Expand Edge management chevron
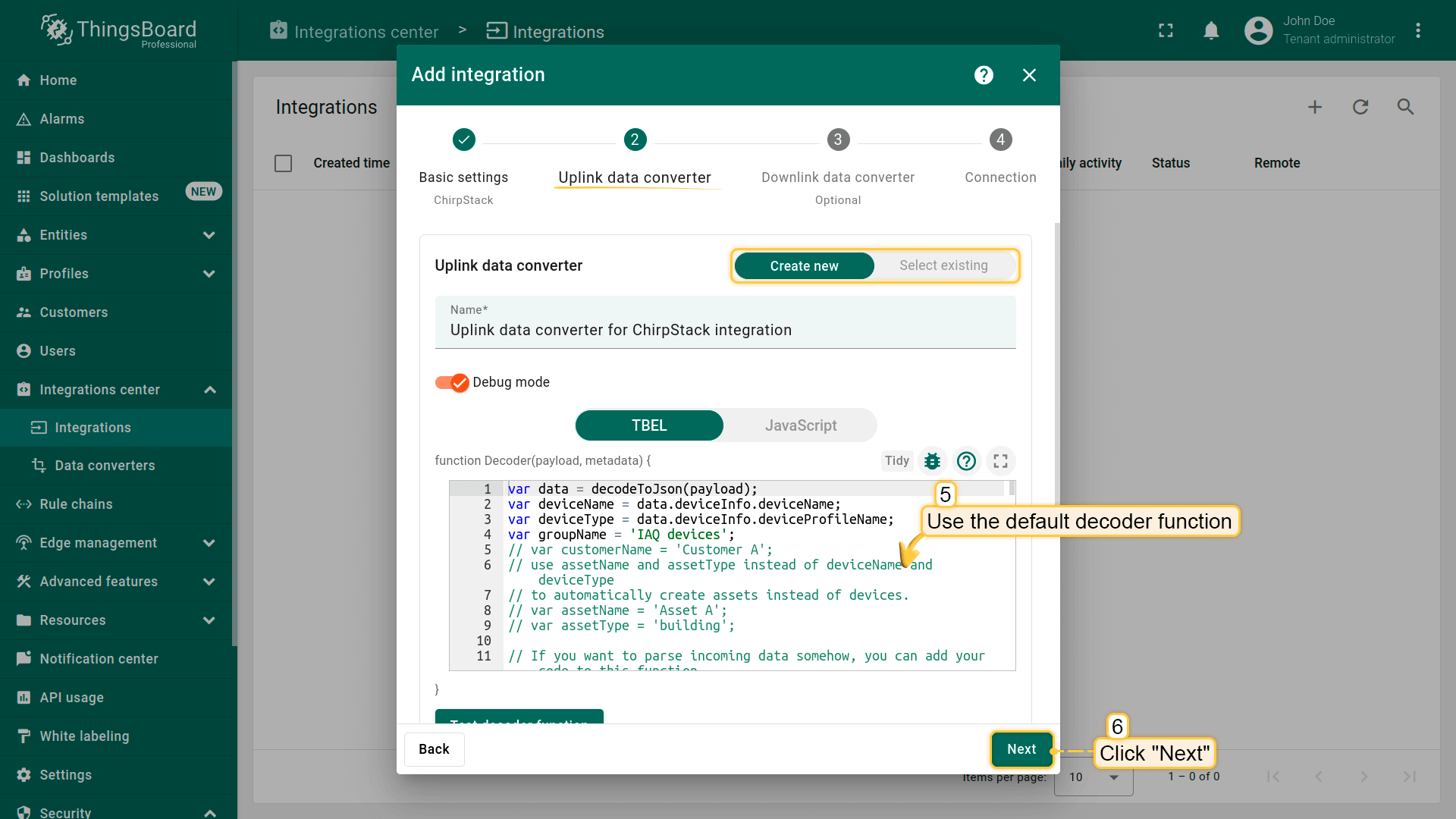 (209, 543)
